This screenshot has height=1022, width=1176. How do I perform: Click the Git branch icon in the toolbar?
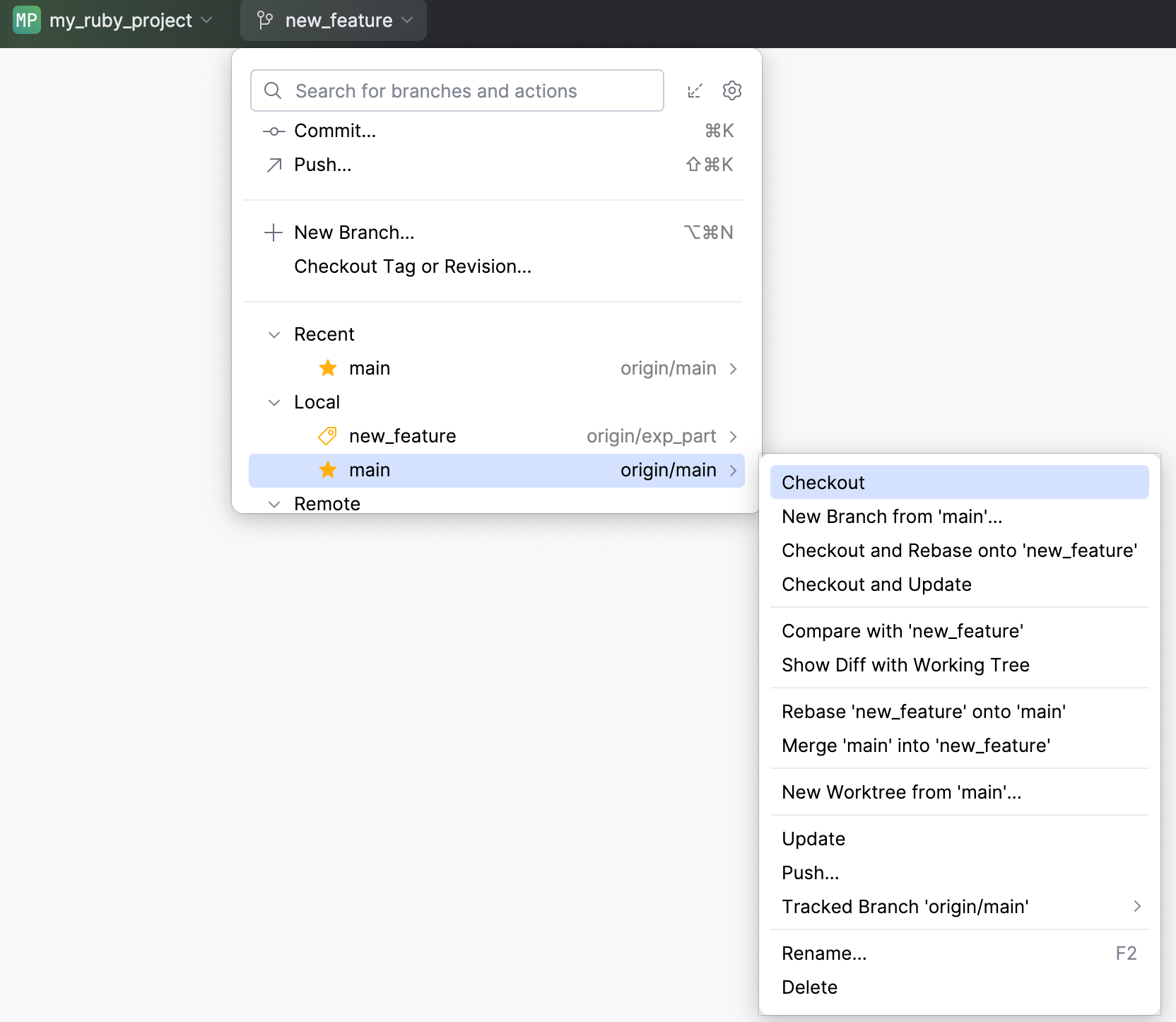point(265,20)
